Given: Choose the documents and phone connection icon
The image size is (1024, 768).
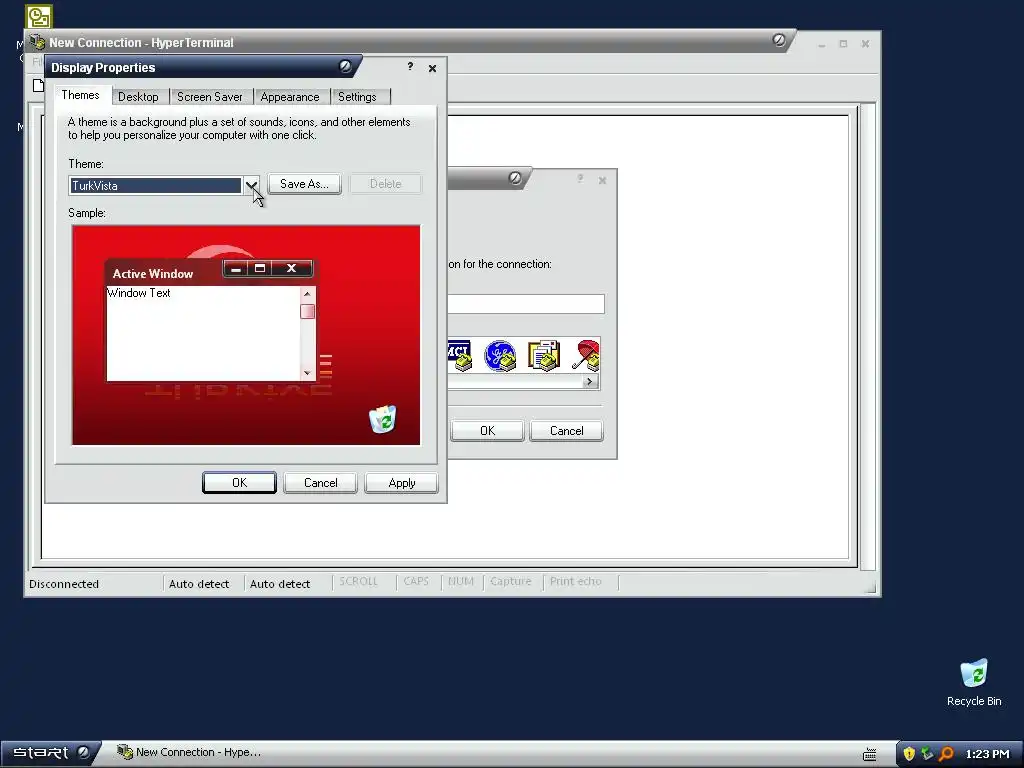Looking at the screenshot, I should (544, 356).
